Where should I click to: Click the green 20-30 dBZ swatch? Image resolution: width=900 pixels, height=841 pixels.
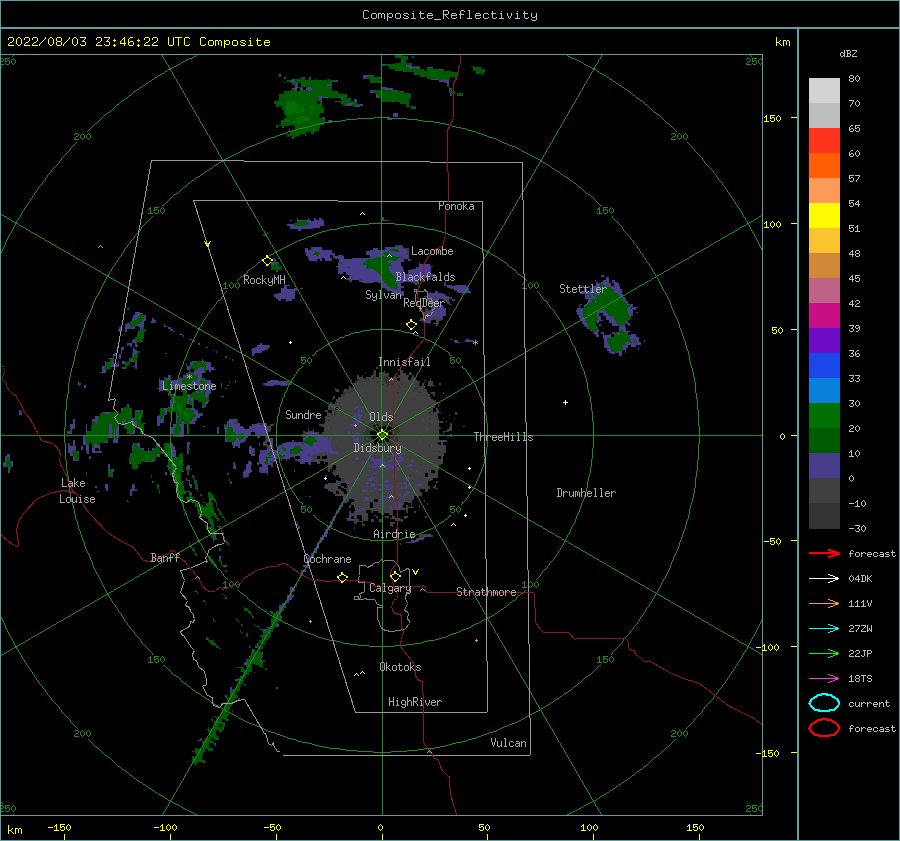pyautogui.click(x=824, y=415)
